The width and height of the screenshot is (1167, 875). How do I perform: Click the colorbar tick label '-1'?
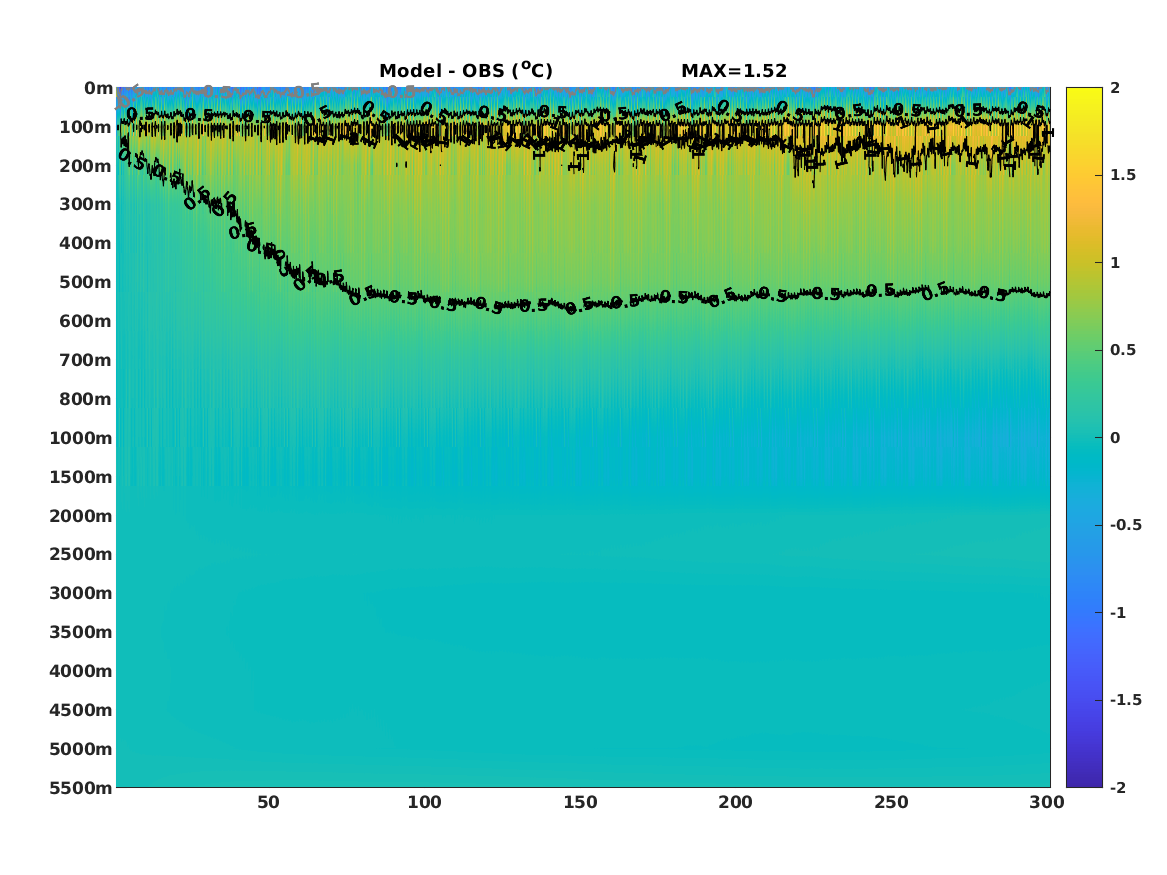coord(1118,612)
